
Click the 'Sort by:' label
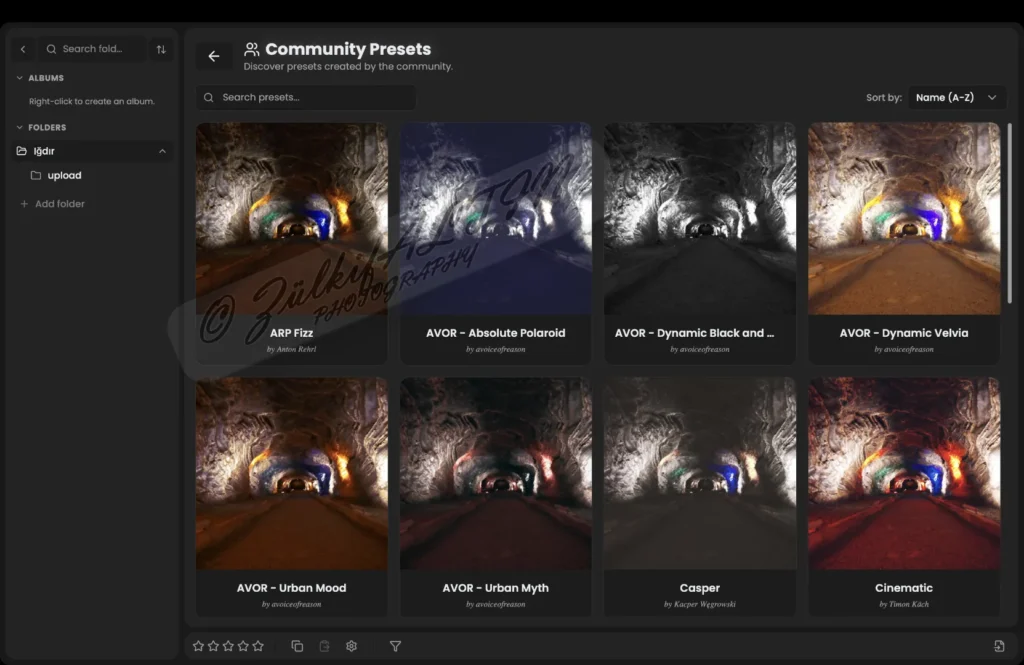pos(884,97)
